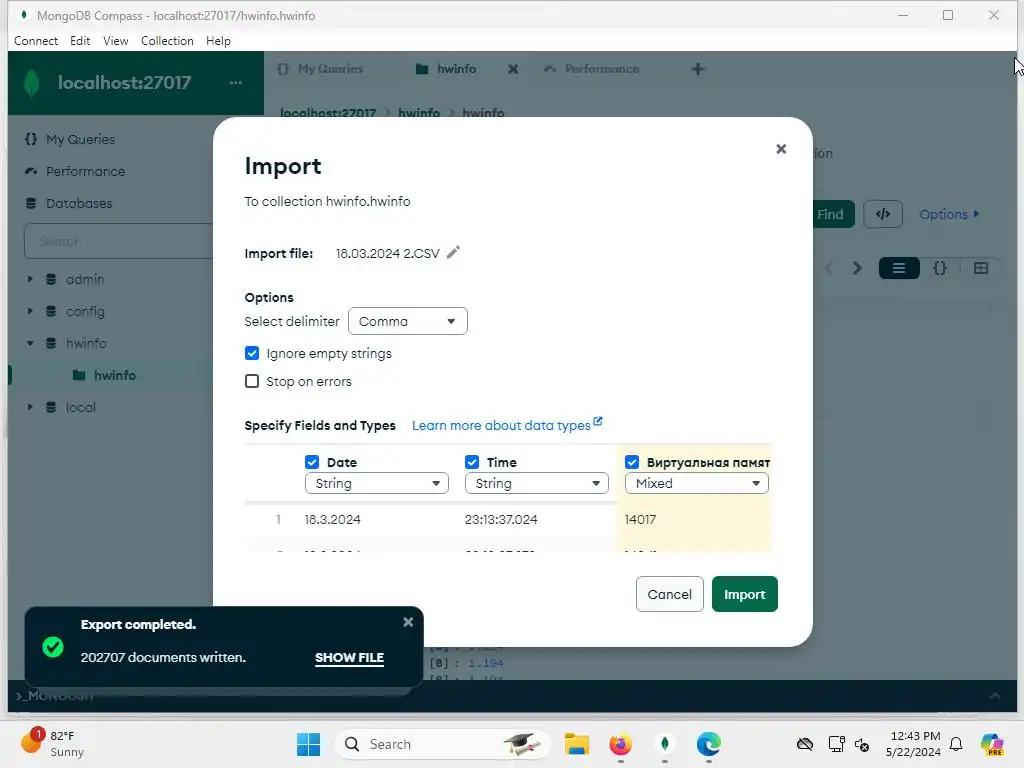Expand query Options
Screen dimensions: 1024x768
click(949, 214)
